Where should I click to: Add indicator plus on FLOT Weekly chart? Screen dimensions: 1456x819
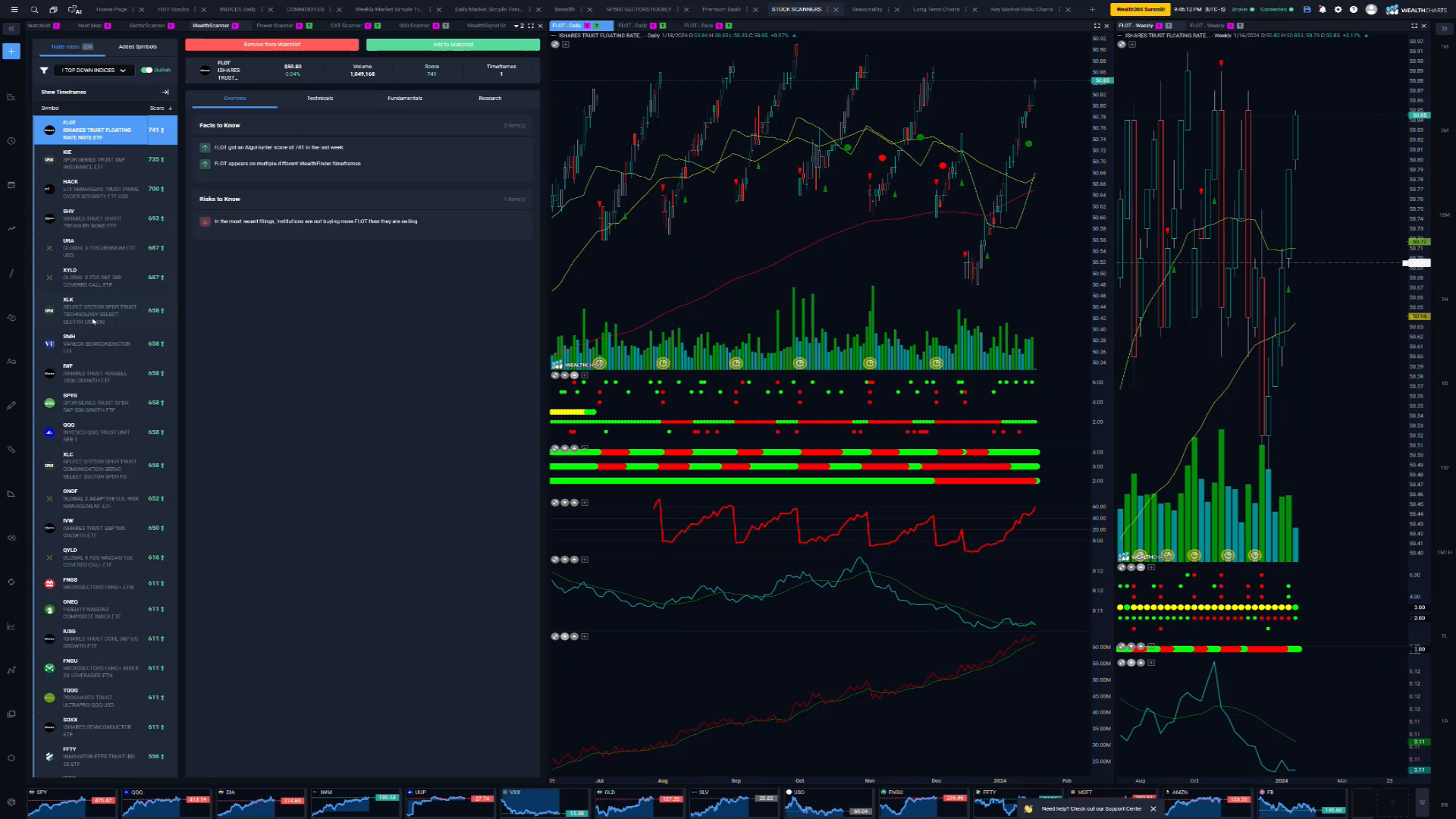(1132, 44)
